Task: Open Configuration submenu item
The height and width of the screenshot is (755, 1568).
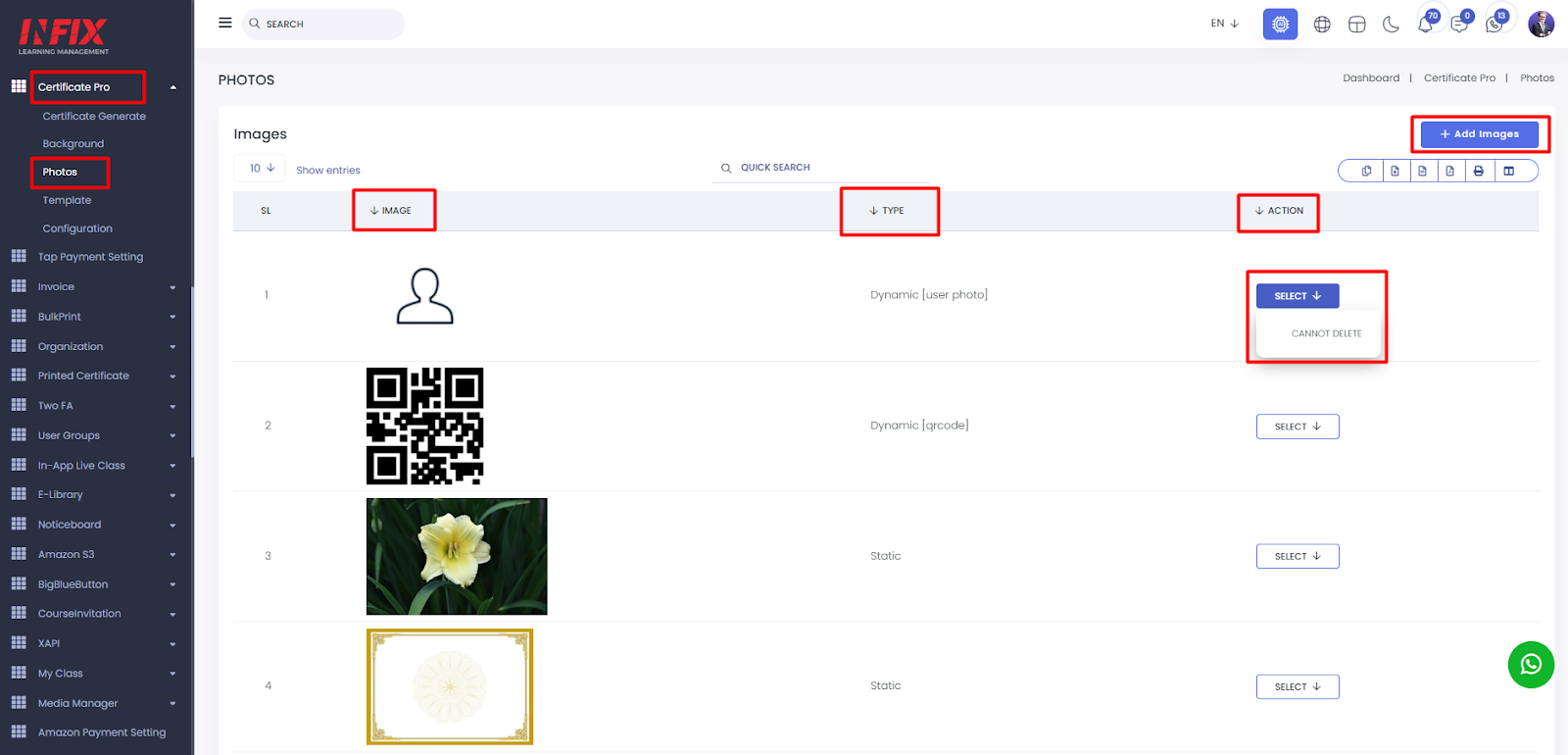Action: (x=77, y=228)
